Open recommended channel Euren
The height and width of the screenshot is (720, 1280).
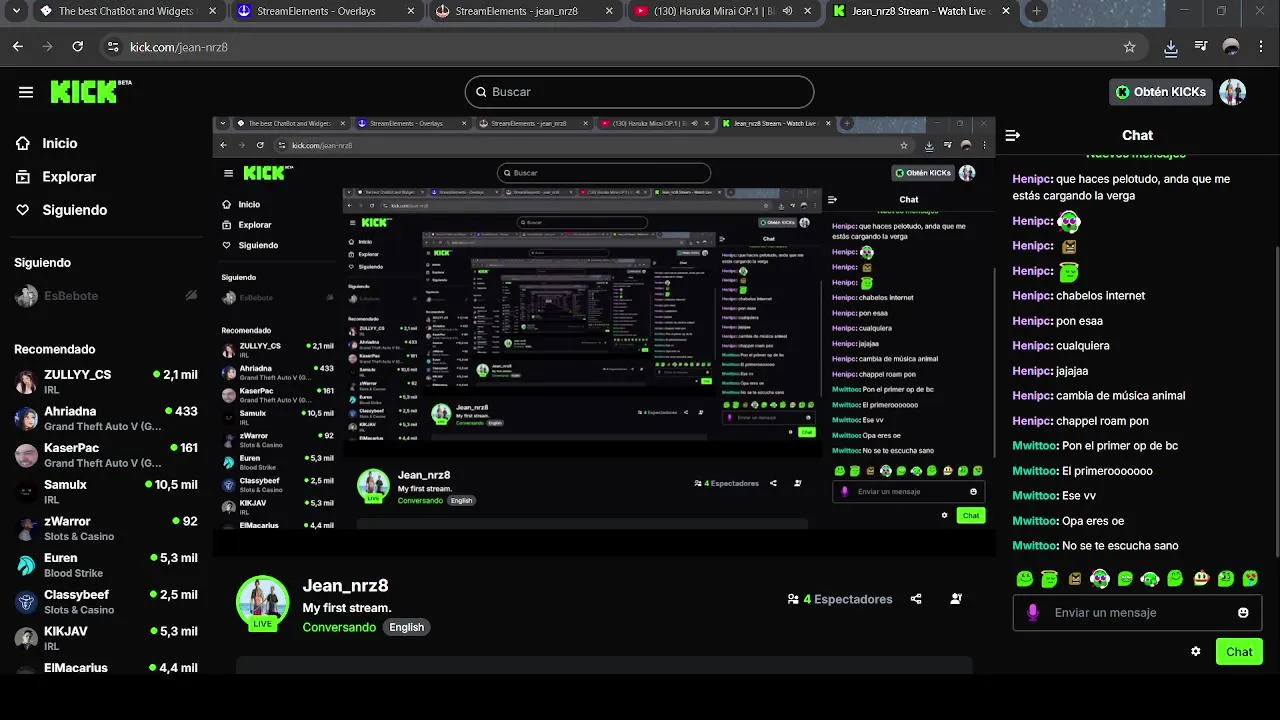point(106,565)
